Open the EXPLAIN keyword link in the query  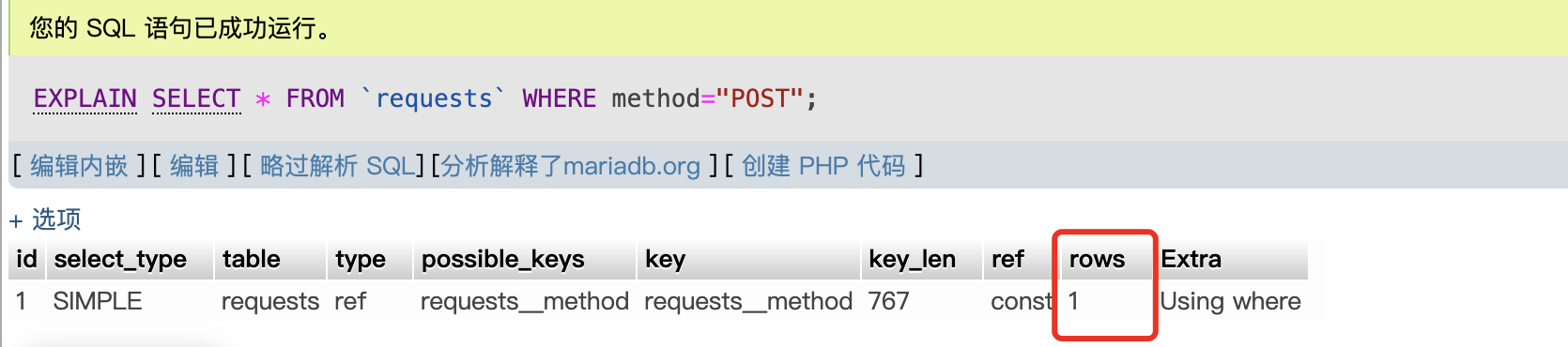tap(85, 98)
